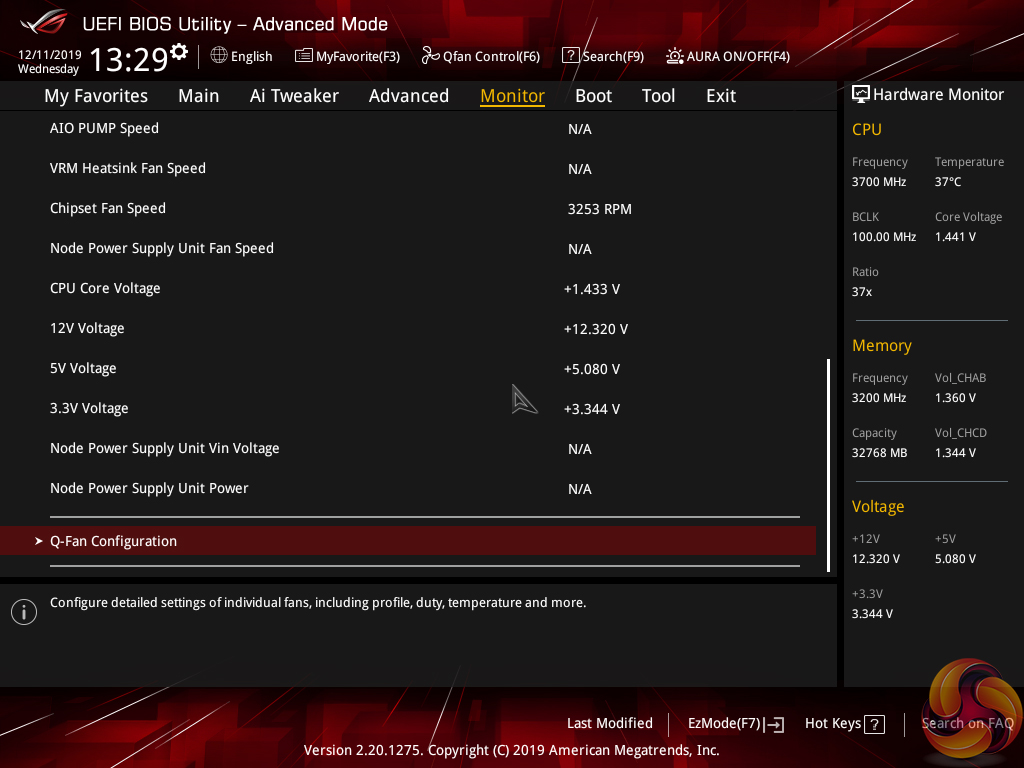Select Node Power Supply Unit Power row

pos(408,488)
